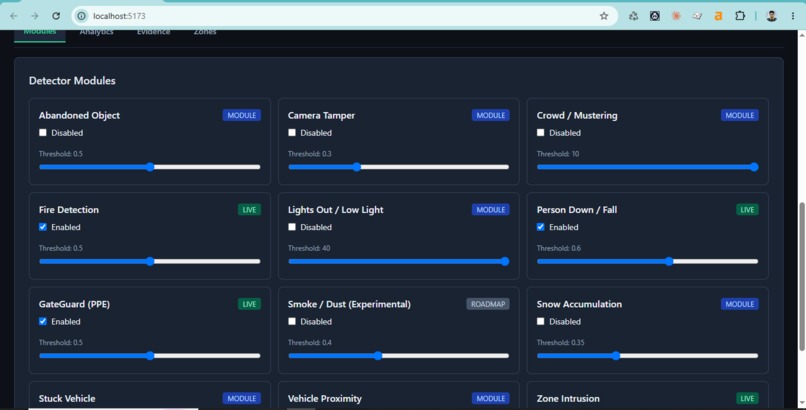806x410 pixels.
Task: Click the LIVE badge on Fire Detection
Action: 249,210
